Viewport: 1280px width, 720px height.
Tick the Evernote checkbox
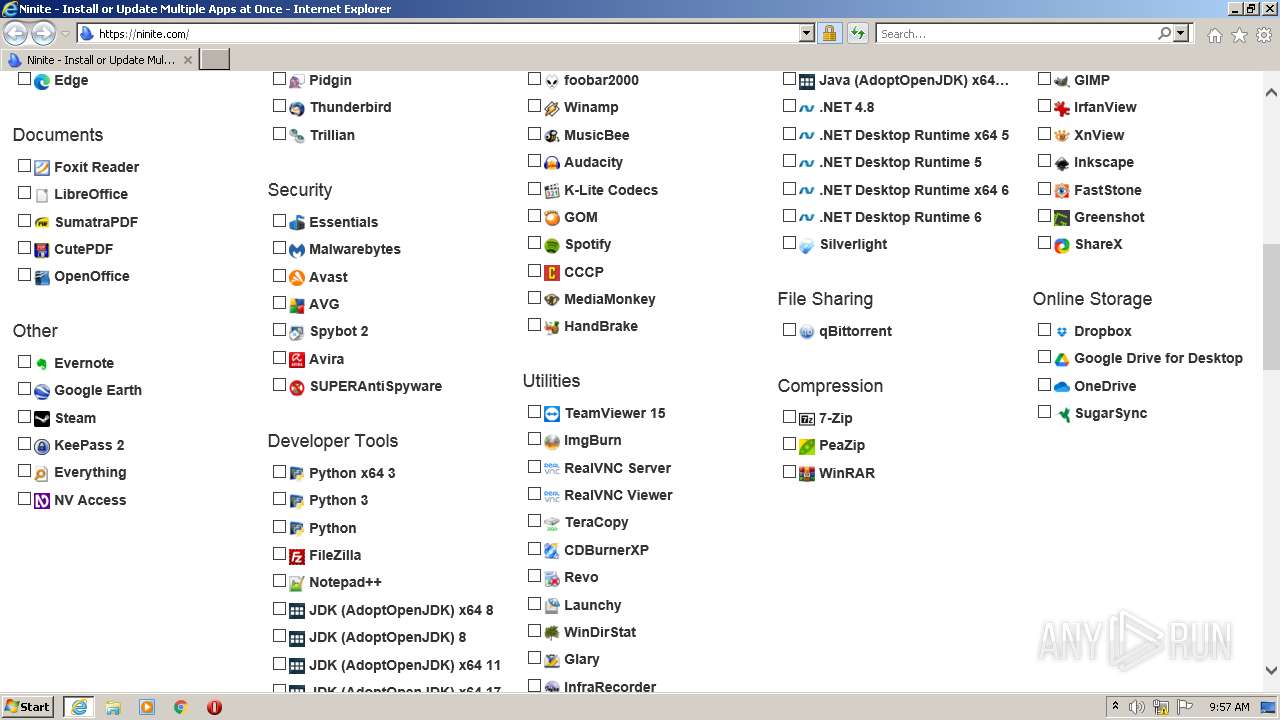pos(24,362)
